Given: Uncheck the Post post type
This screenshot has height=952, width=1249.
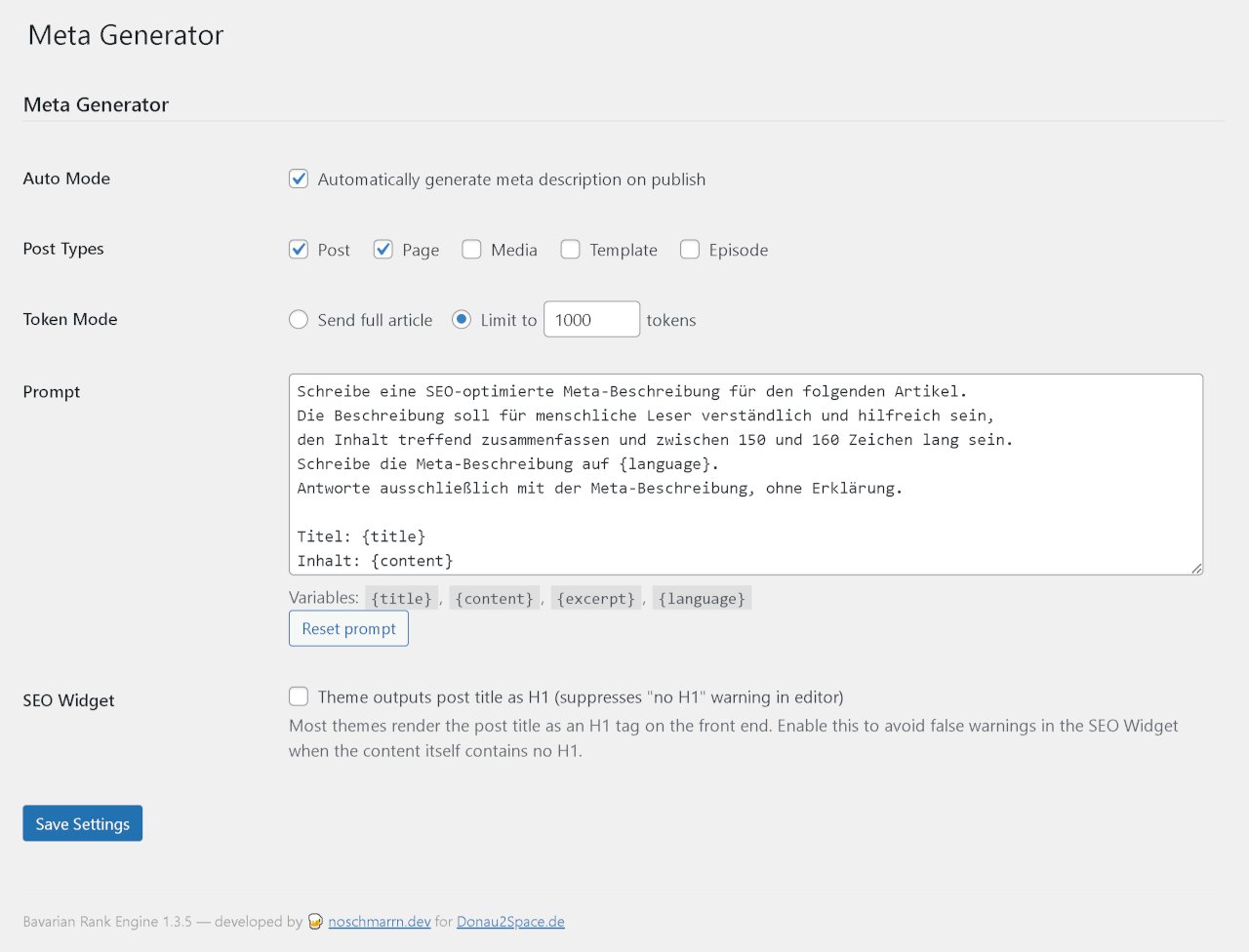Looking at the screenshot, I should 298,249.
